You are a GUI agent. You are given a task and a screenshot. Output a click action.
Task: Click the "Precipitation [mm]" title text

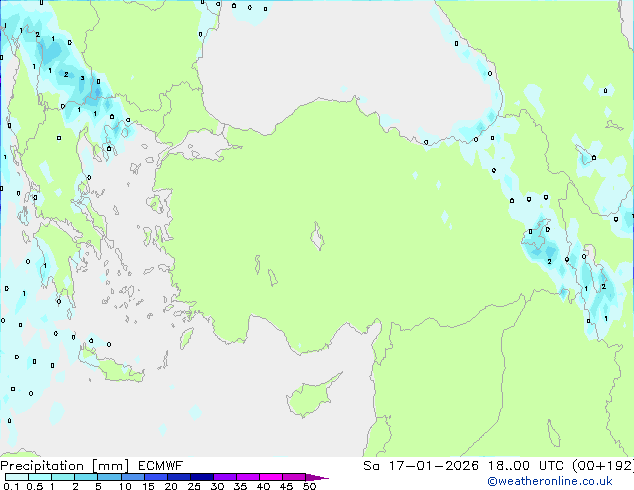[65, 466]
